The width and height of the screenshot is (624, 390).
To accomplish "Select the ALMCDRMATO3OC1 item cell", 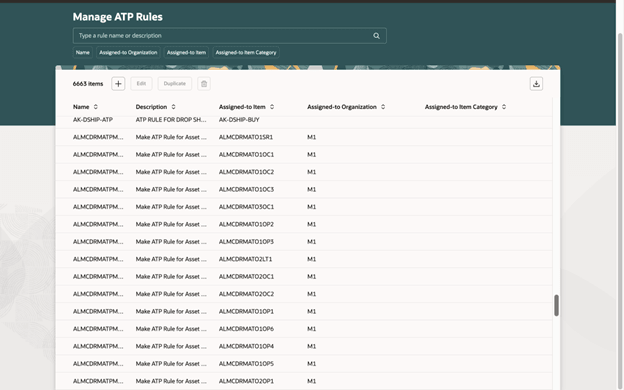I will 246,207.
